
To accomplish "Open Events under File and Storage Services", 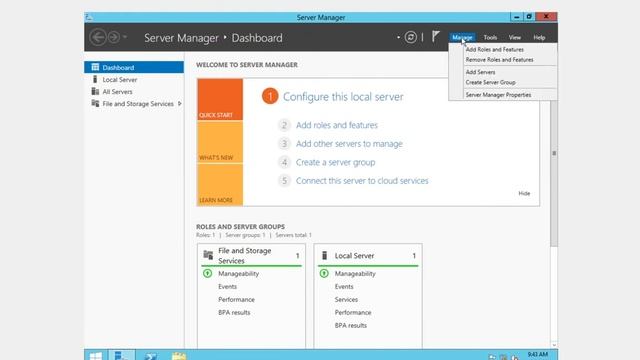I will (227, 287).
